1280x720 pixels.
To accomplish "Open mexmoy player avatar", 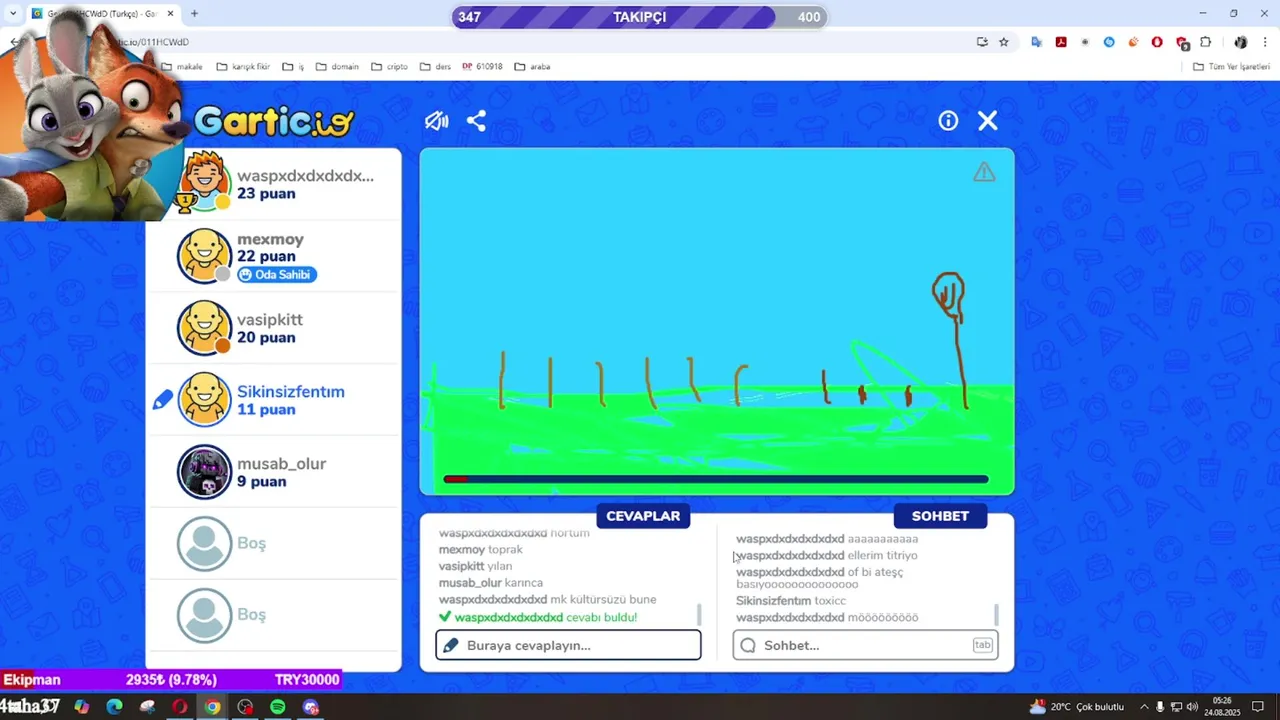I will [205, 256].
